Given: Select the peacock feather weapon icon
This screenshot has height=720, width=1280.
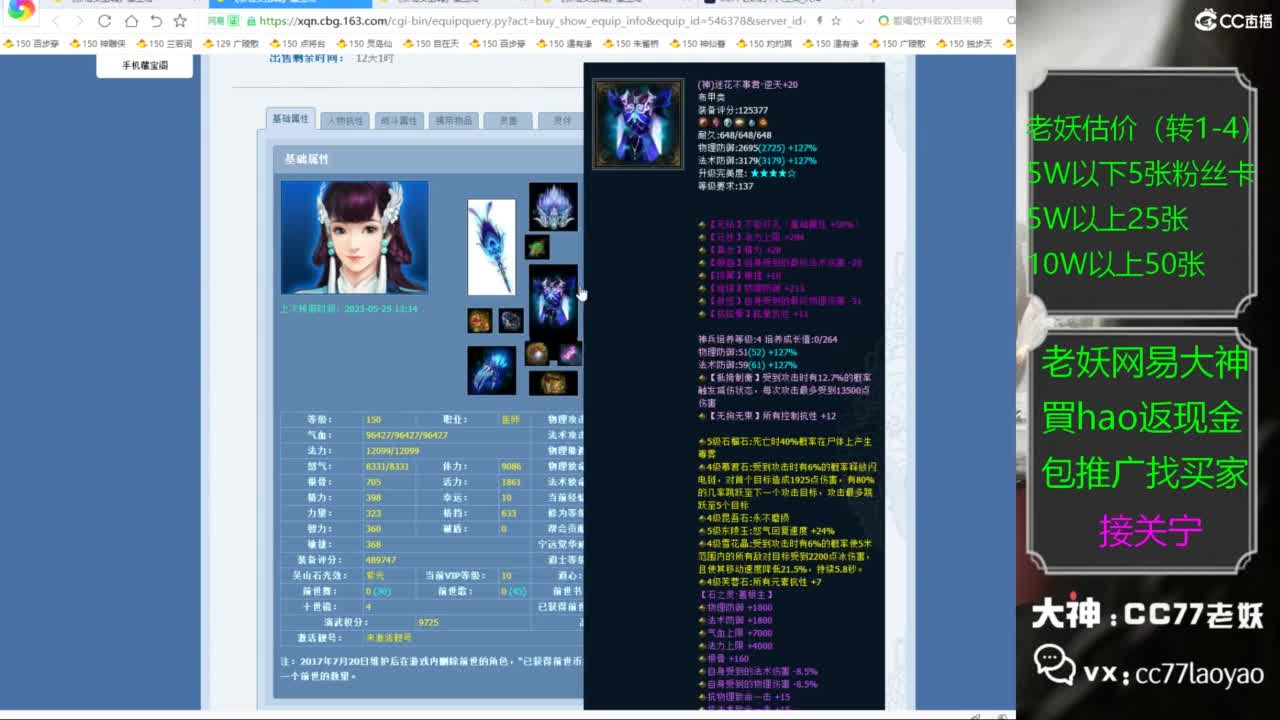Looking at the screenshot, I should click(x=492, y=246).
